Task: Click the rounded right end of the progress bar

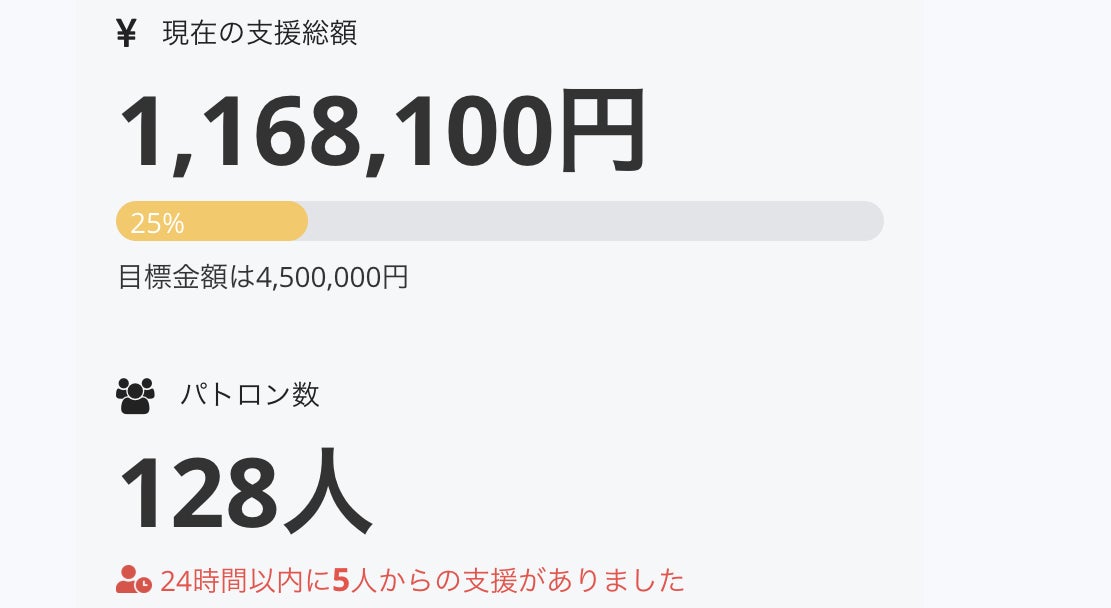Action: click(870, 221)
